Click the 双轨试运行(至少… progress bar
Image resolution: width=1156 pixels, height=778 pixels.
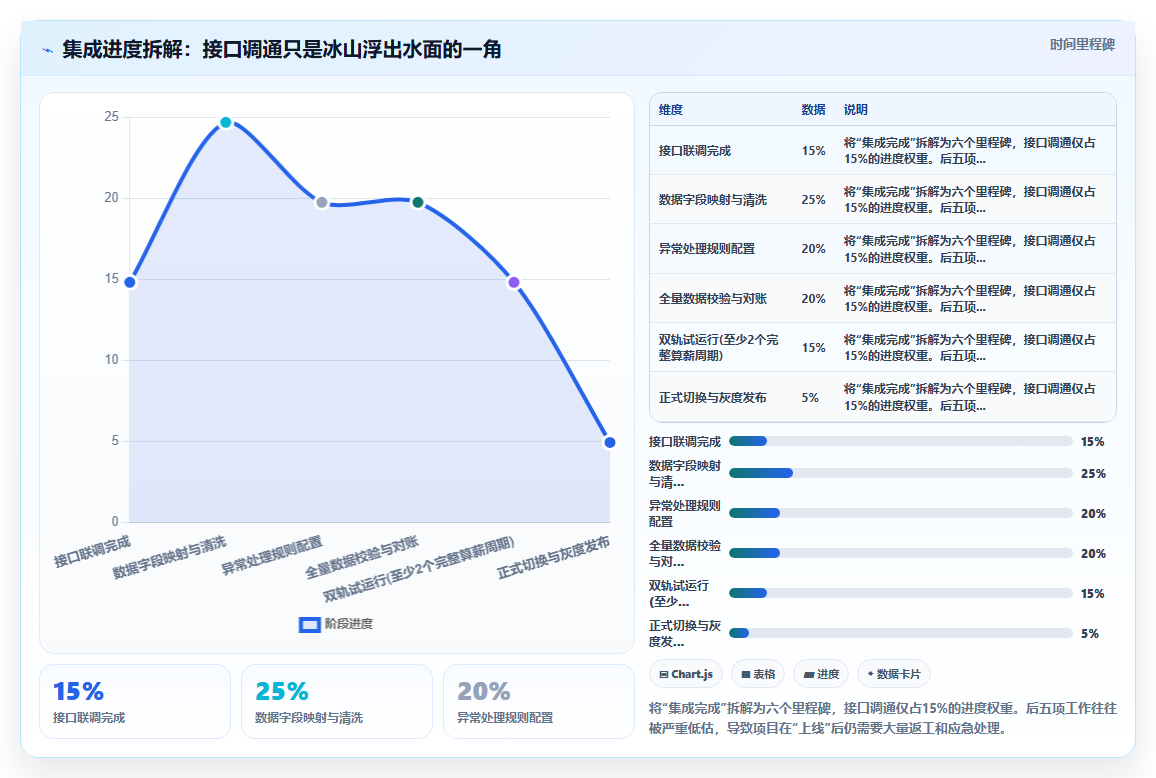coord(900,593)
